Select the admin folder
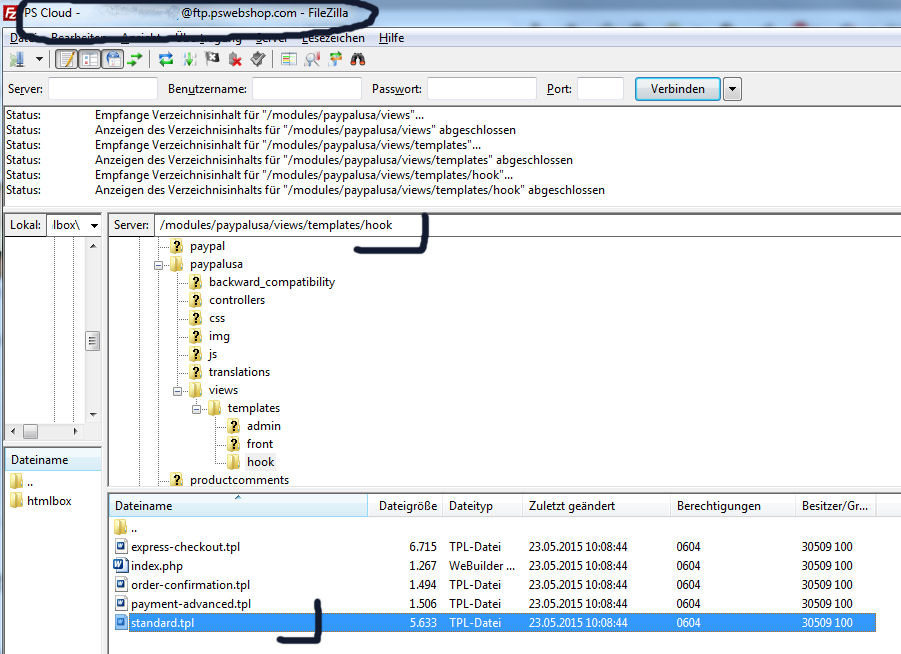 click(264, 426)
